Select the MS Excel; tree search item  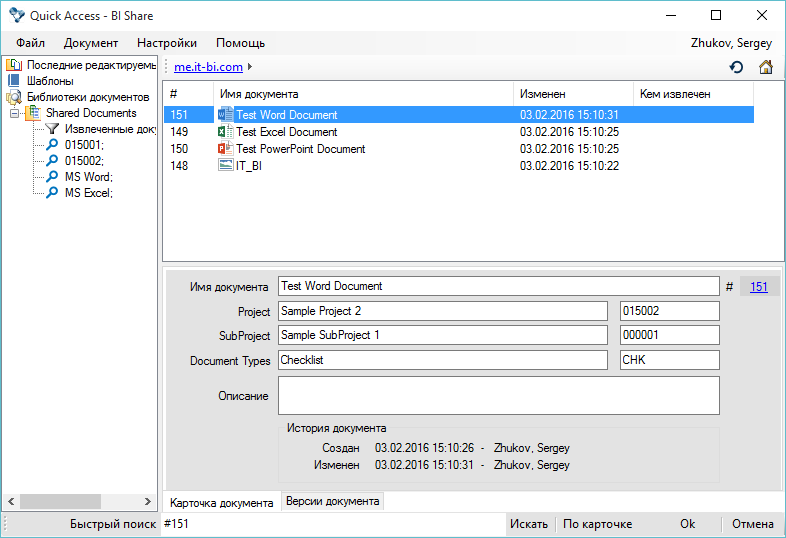pyautogui.click(x=89, y=193)
